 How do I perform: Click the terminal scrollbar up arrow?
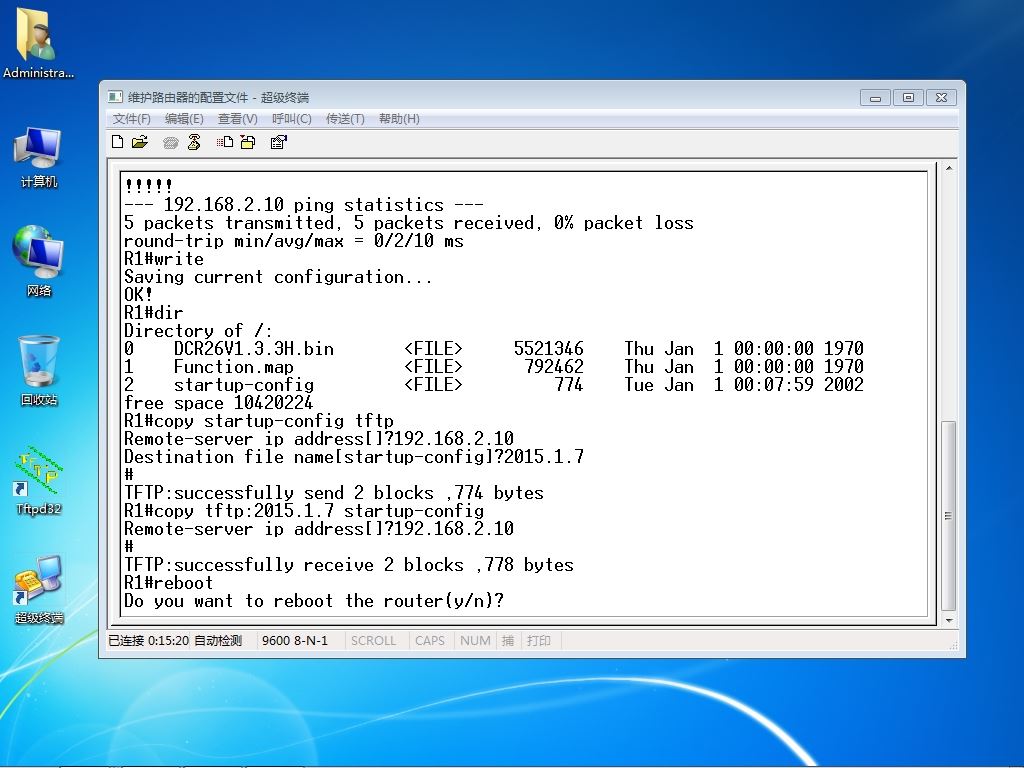point(949,170)
